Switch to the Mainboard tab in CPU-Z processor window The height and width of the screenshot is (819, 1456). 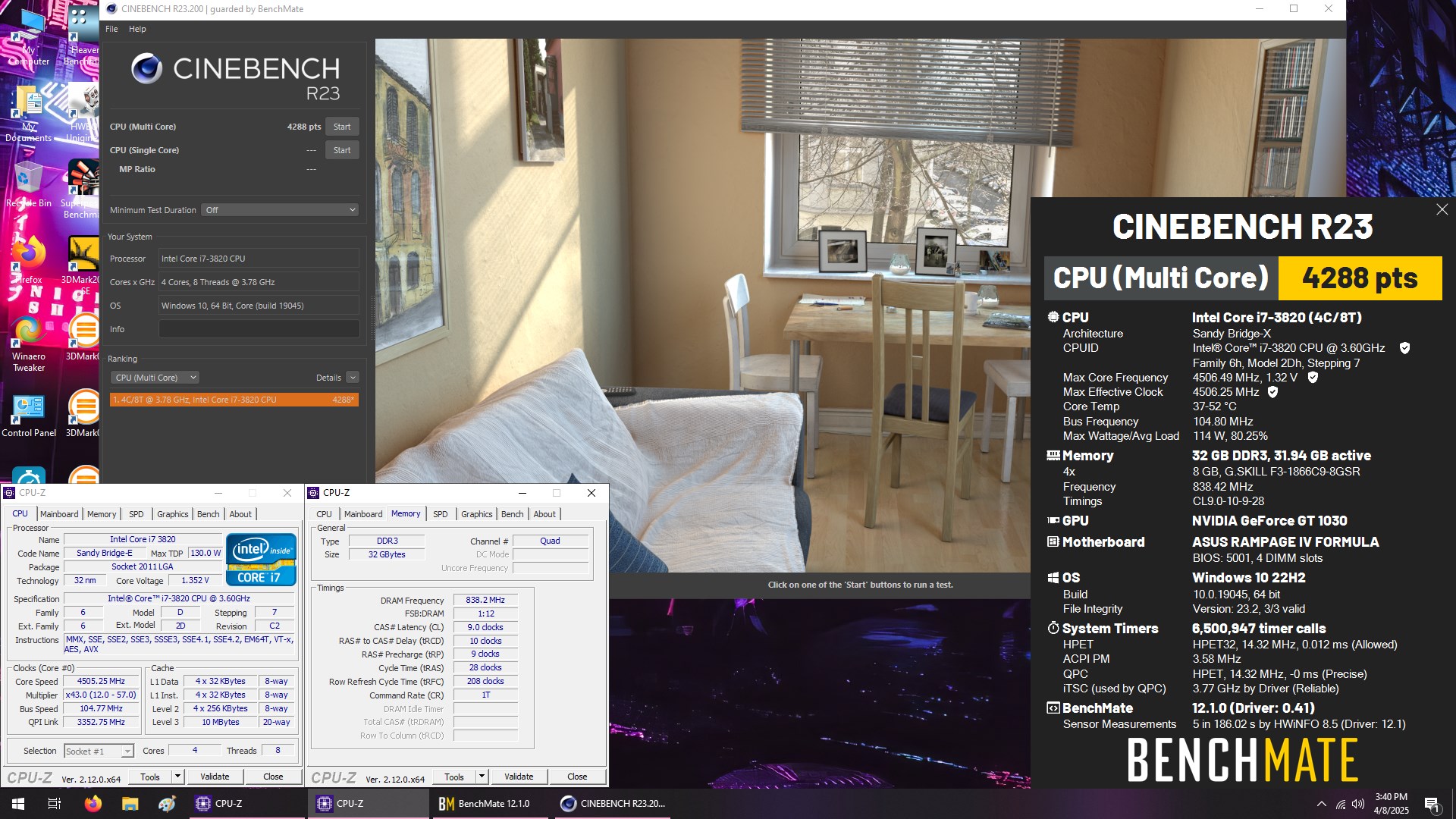[59, 514]
